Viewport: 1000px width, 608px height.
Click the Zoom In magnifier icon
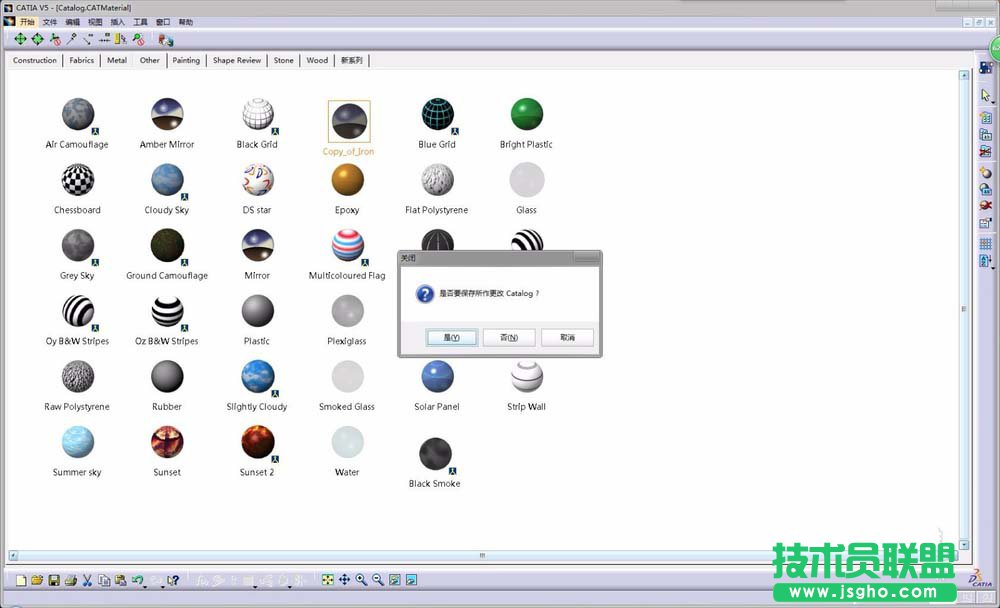[x=361, y=580]
